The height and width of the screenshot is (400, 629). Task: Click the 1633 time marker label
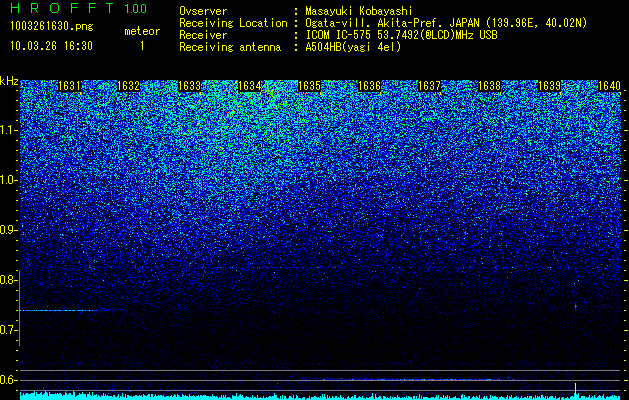pos(189,86)
